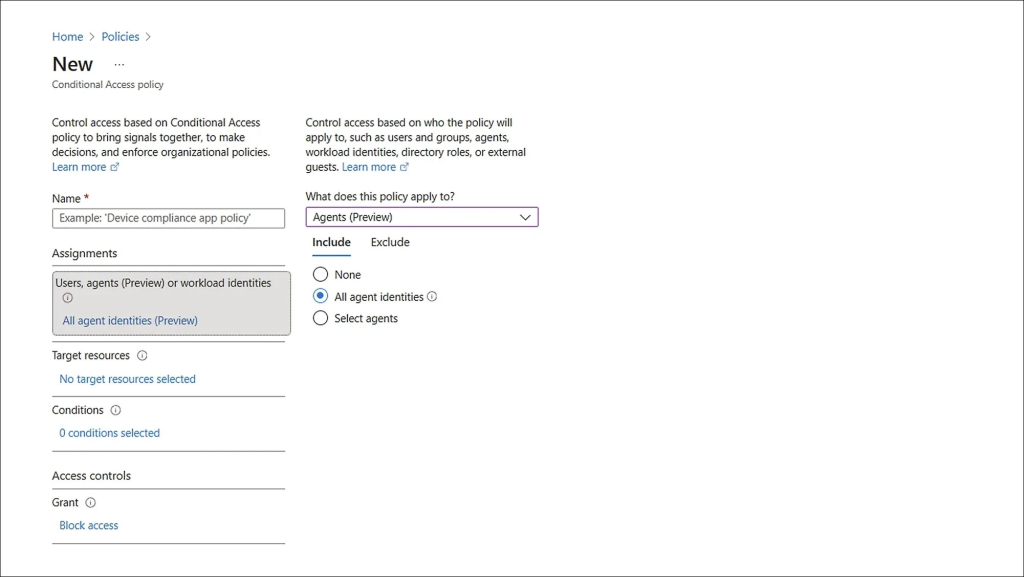
Task: Click the info icon beside Conditions
Action: (115, 410)
